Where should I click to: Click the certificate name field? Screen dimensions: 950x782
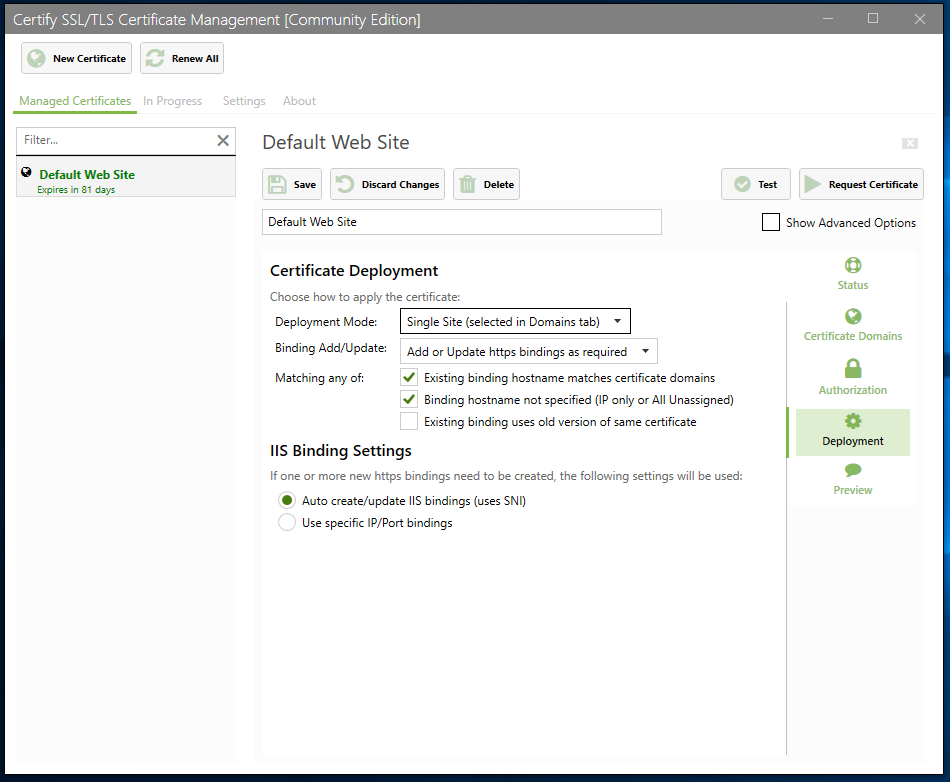coord(462,222)
